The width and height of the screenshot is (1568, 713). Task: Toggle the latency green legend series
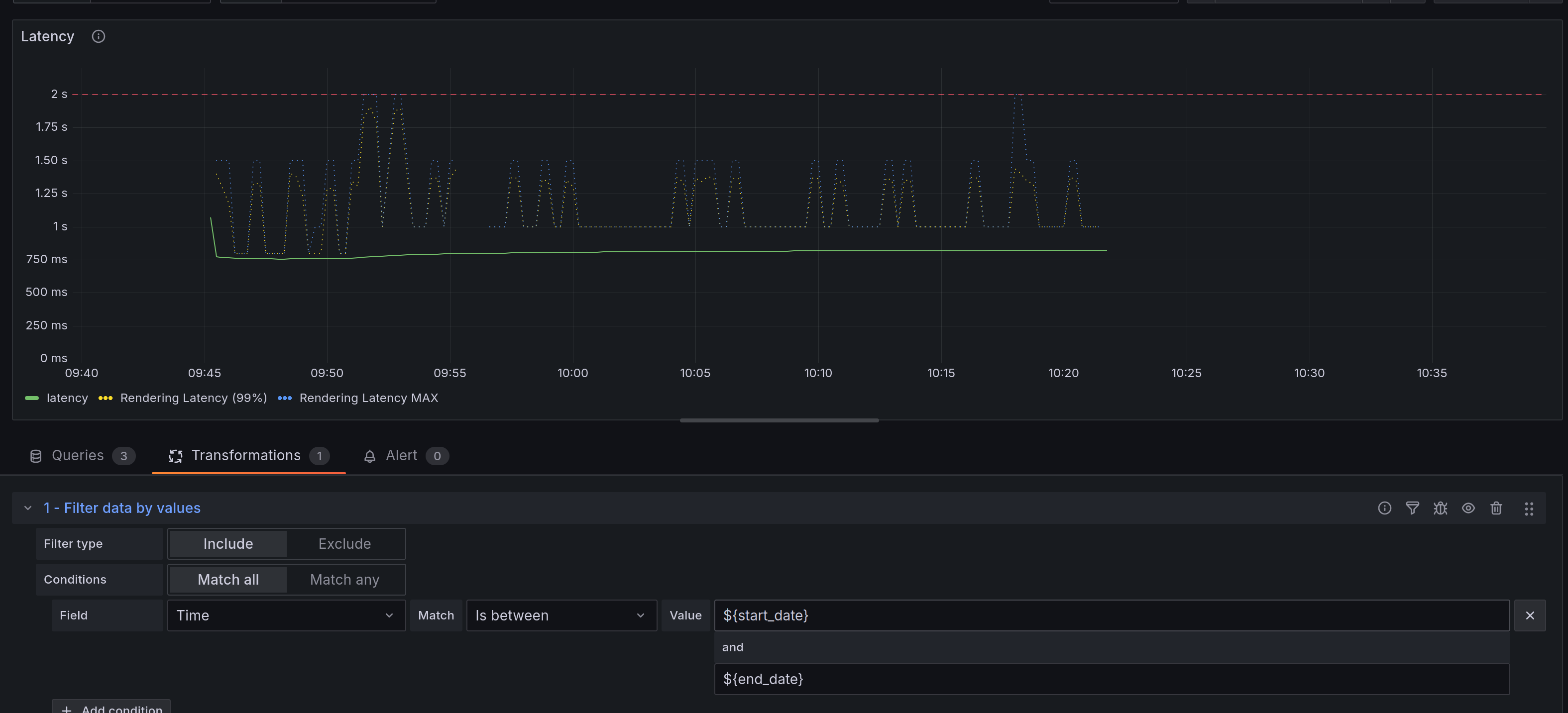[67, 398]
